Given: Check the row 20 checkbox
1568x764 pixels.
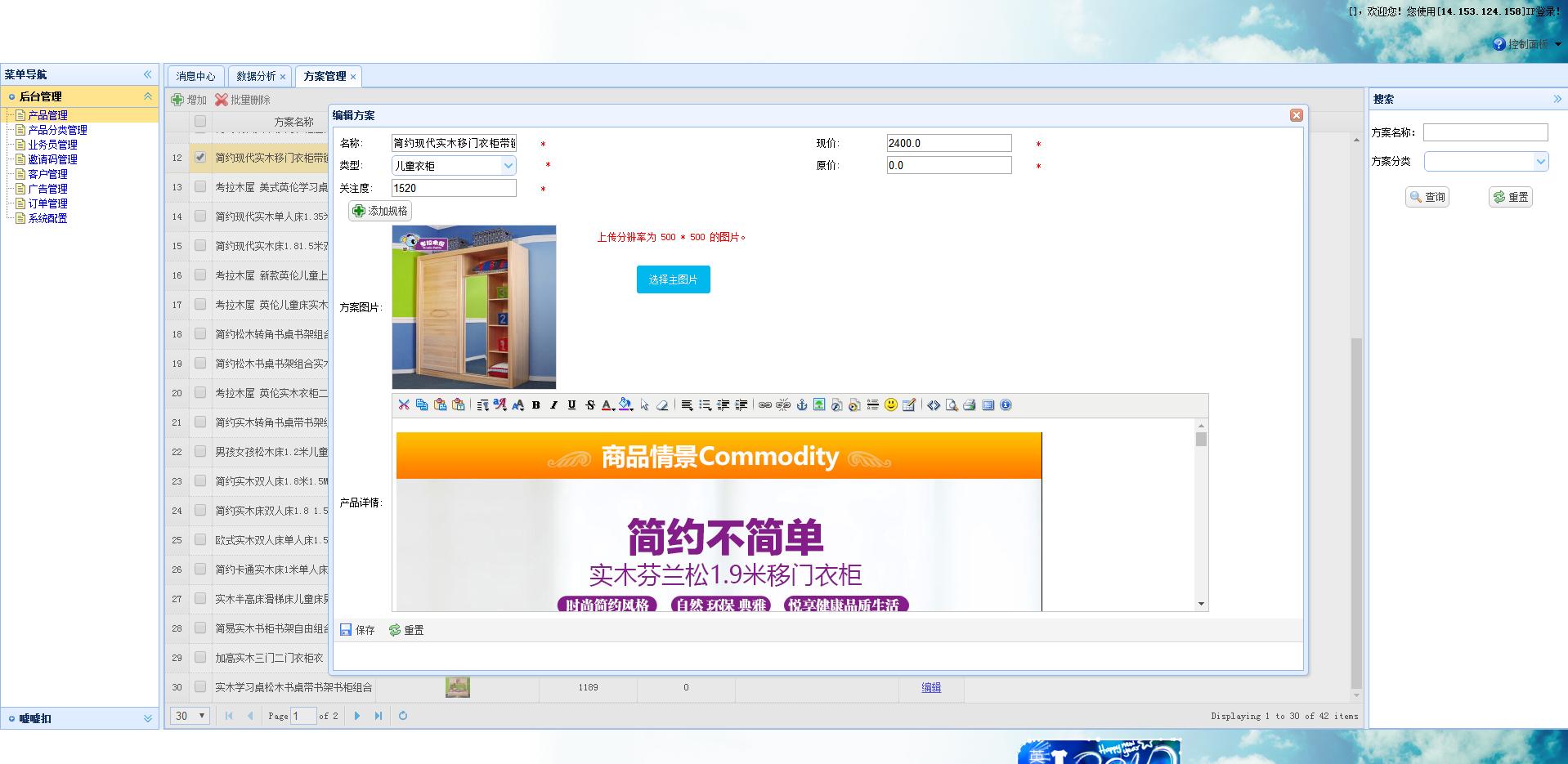Looking at the screenshot, I should click(x=200, y=392).
